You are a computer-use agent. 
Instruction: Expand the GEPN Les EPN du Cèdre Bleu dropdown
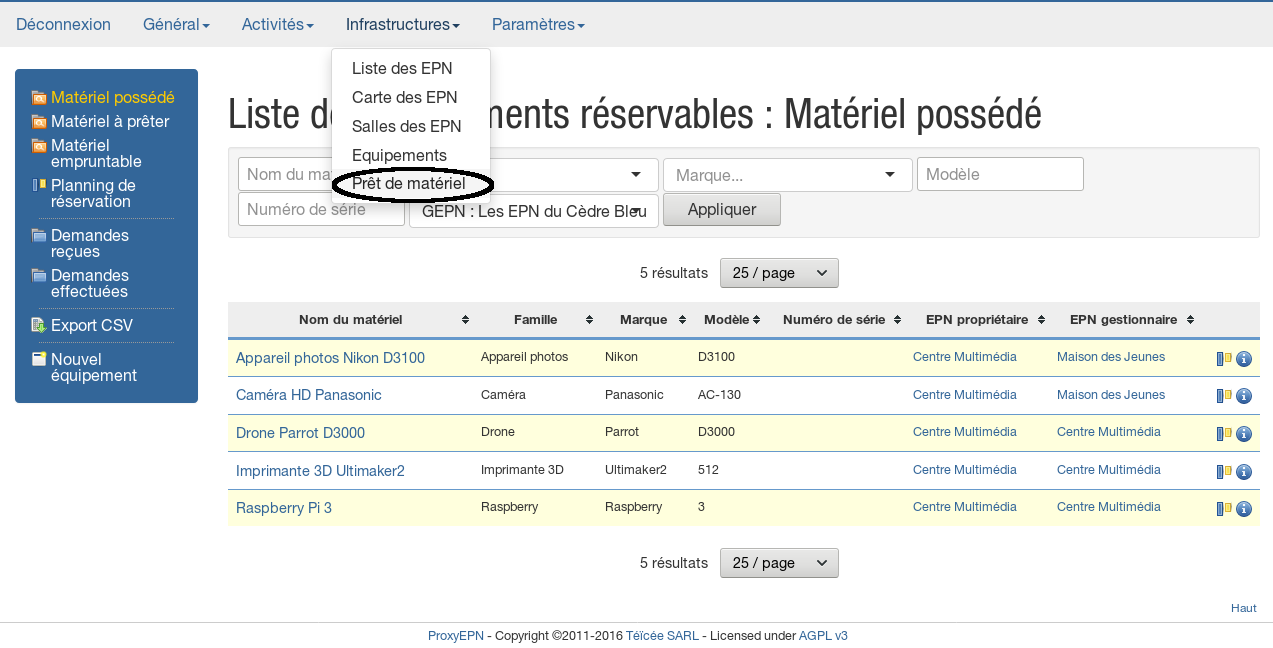click(x=533, y=211)
